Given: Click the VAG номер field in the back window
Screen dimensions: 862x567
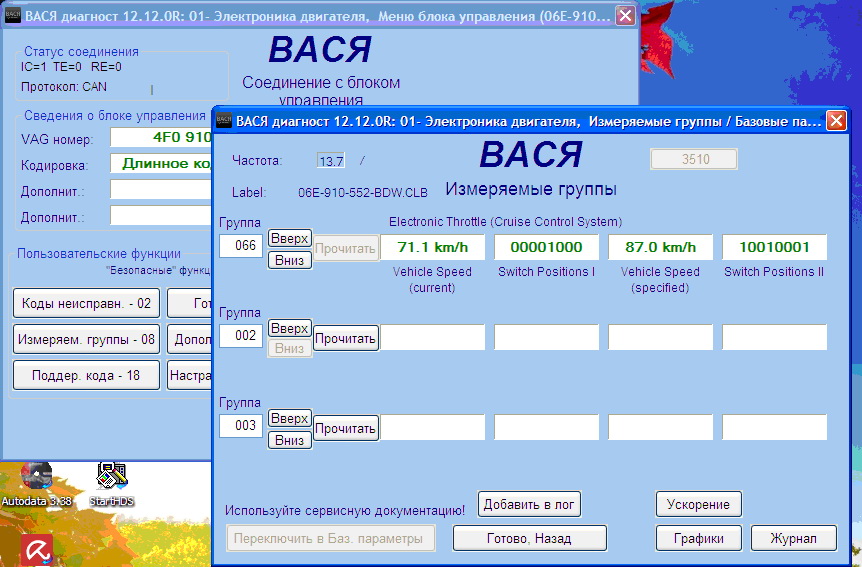Looking at the screenshot, I should (x=161, y=137).
